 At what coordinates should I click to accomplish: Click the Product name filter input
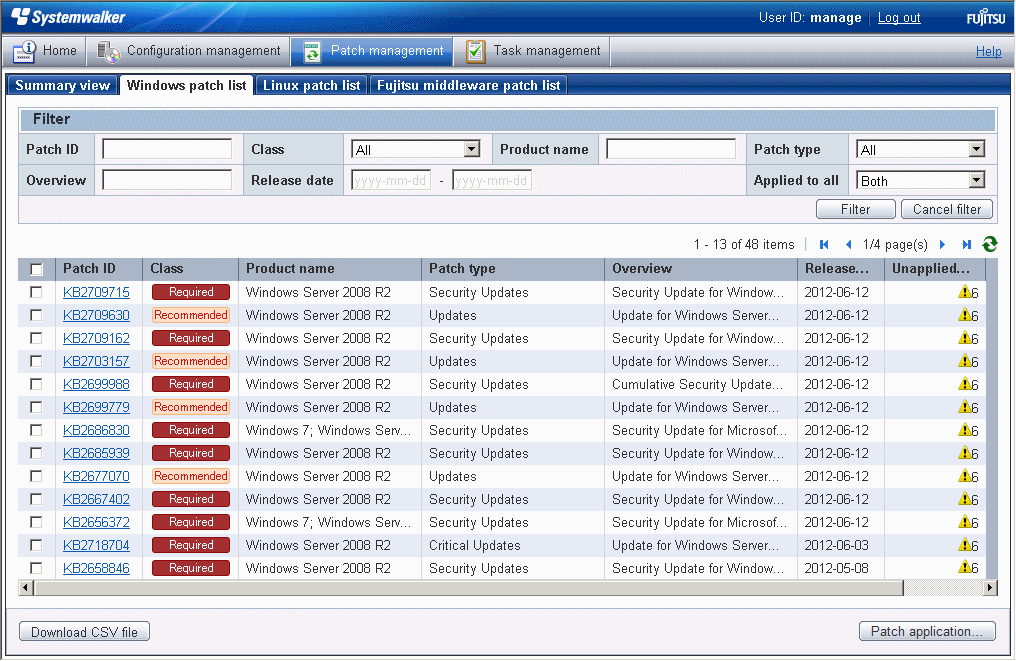click(x=671, y=149)
